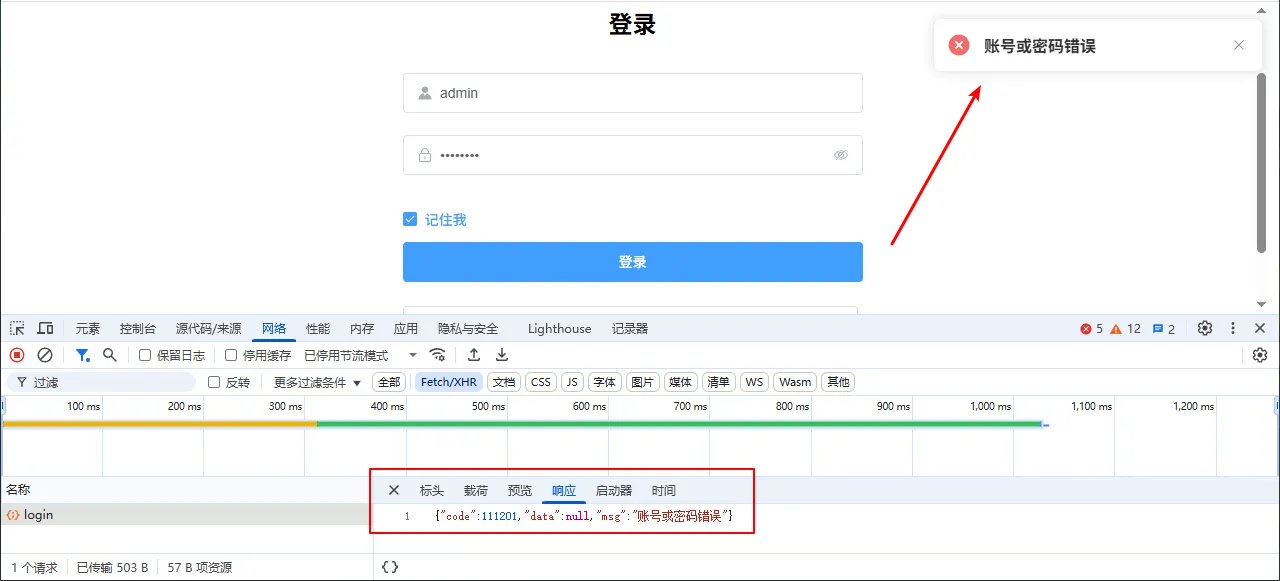Enable 停用缓存 checkbox
The width and height of the screenshot is (1280, 581).
(x=231, y=355)
